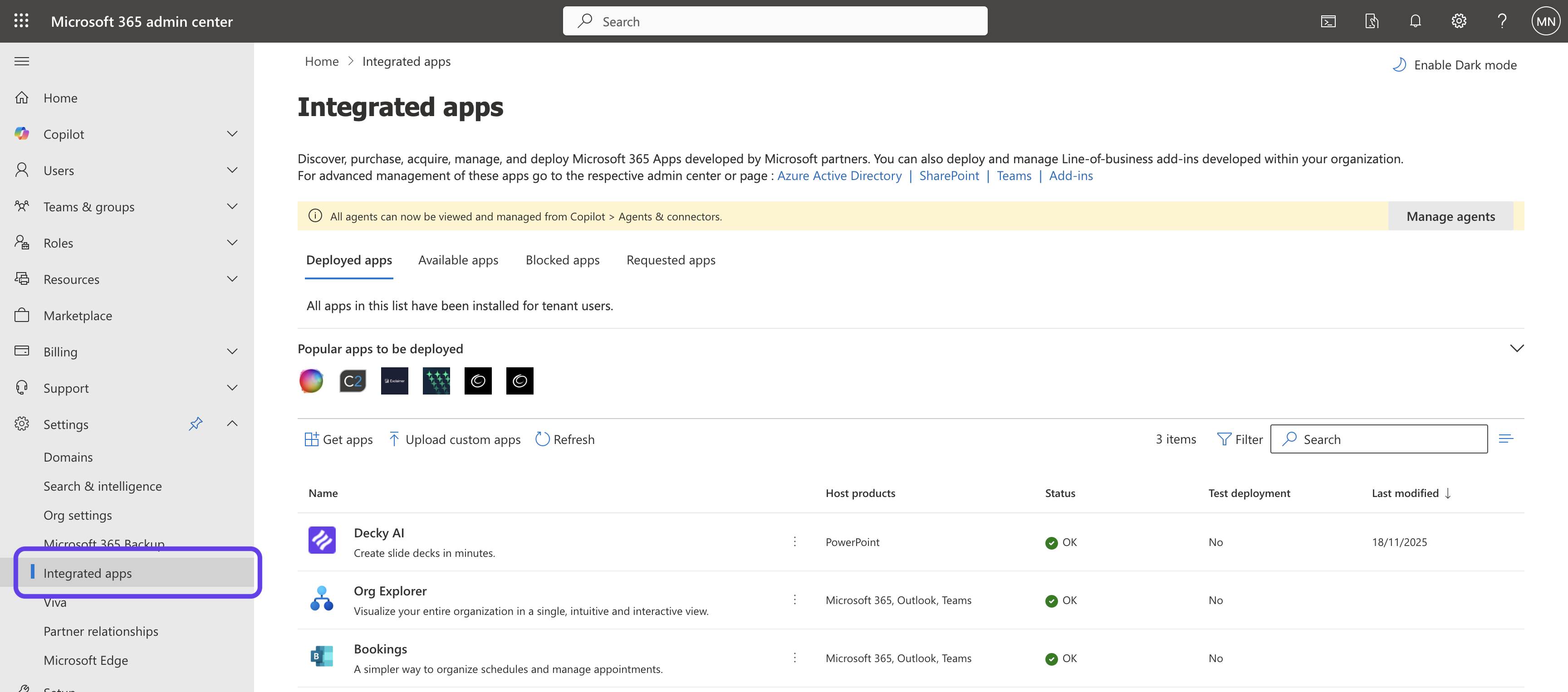Open the help question mark icon
Viewport: 1568px width, 692px height.
[x=1502, y=21]
